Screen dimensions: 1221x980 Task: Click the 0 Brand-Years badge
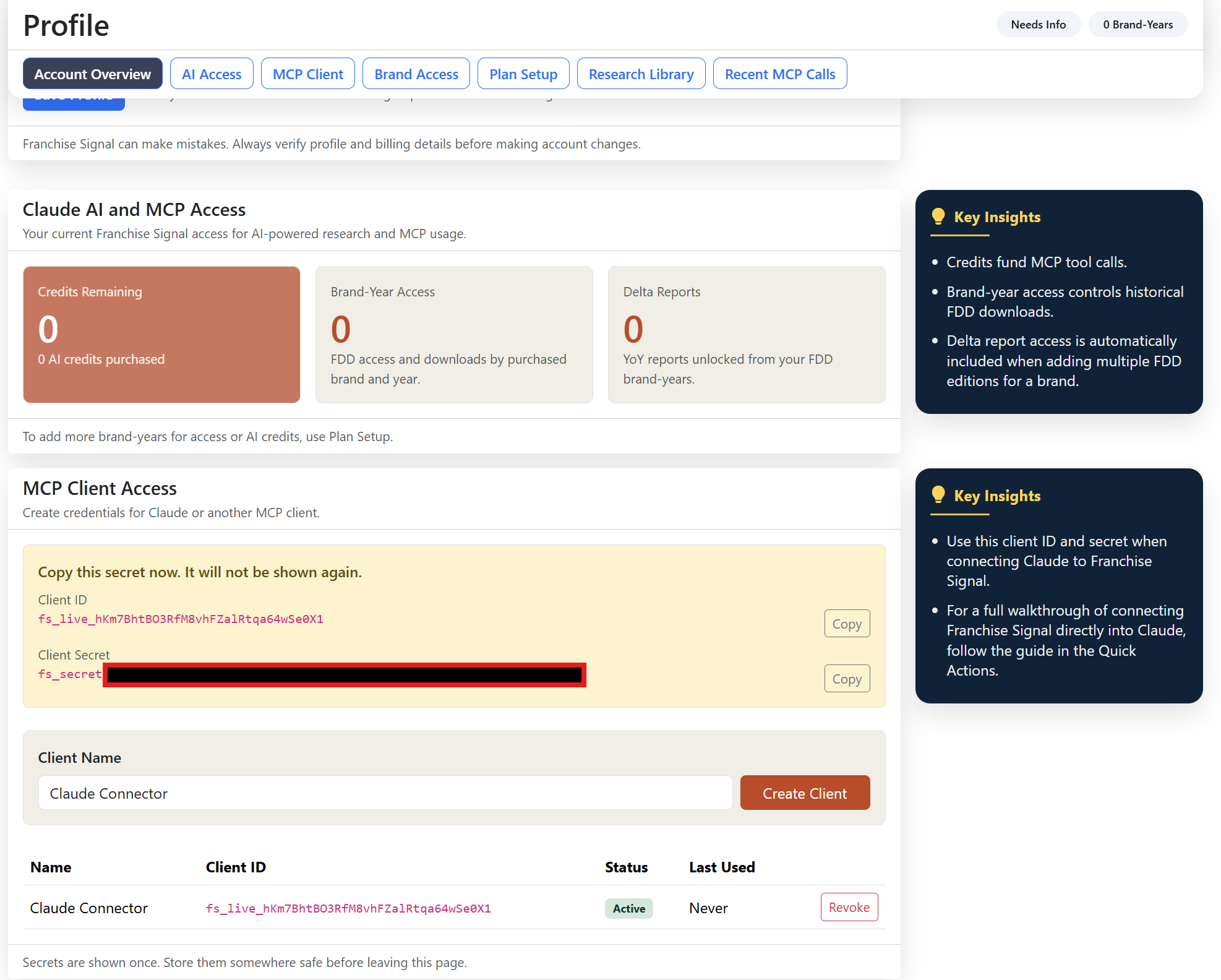tap(1138, 25)
